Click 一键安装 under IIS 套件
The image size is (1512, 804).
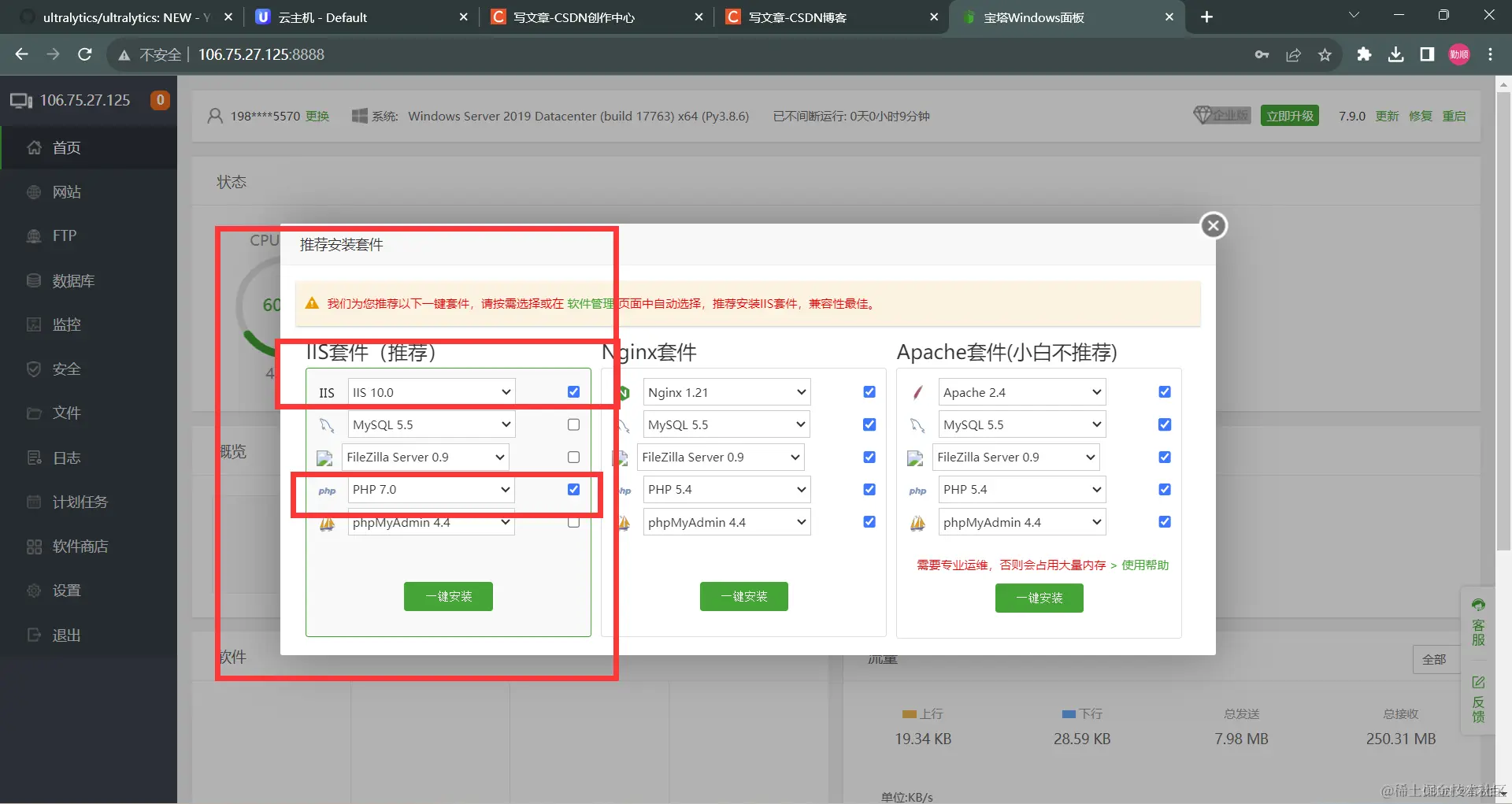[x=448, y=596]
